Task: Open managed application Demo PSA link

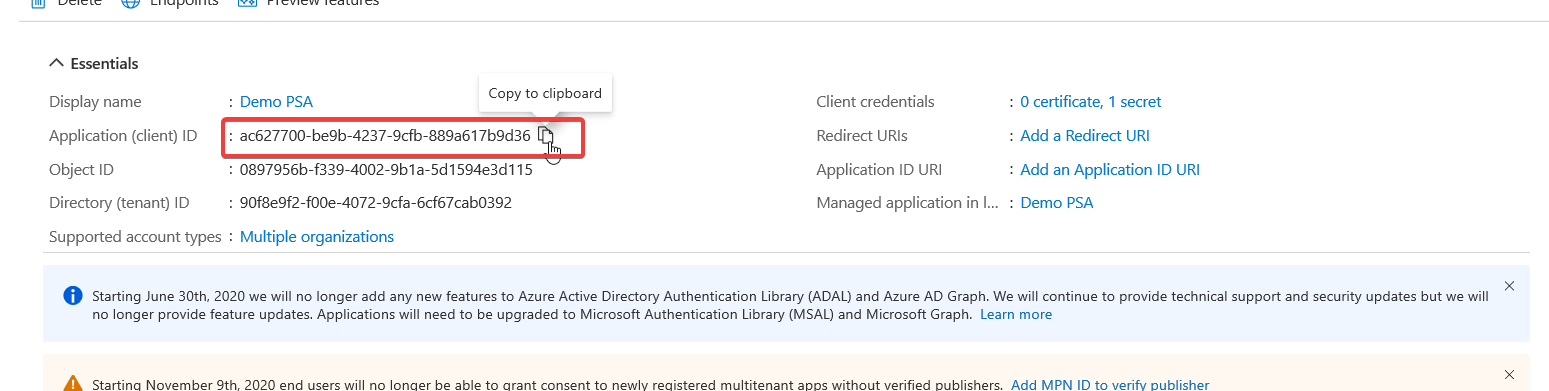Action: [x=1057, y=203]
